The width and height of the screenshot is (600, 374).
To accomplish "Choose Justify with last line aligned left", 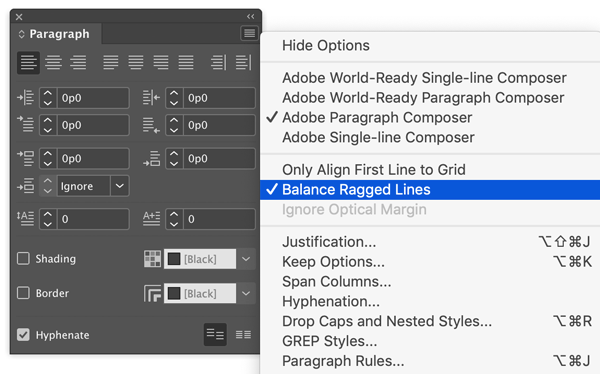I will coord(111,62).
